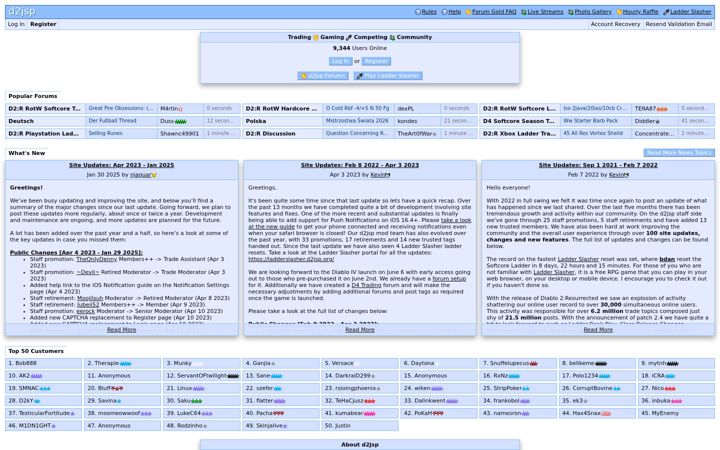
Task: Open the Der Fußball Thread topic
Action: pos(112,121)
